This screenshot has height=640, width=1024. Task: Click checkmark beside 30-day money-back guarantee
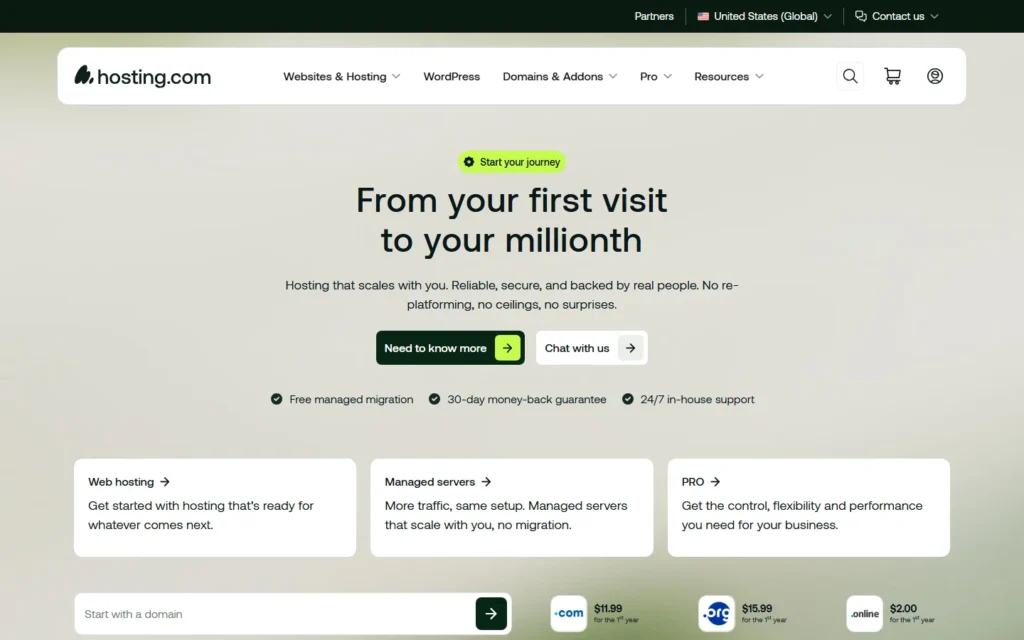[x=434, y=399]
